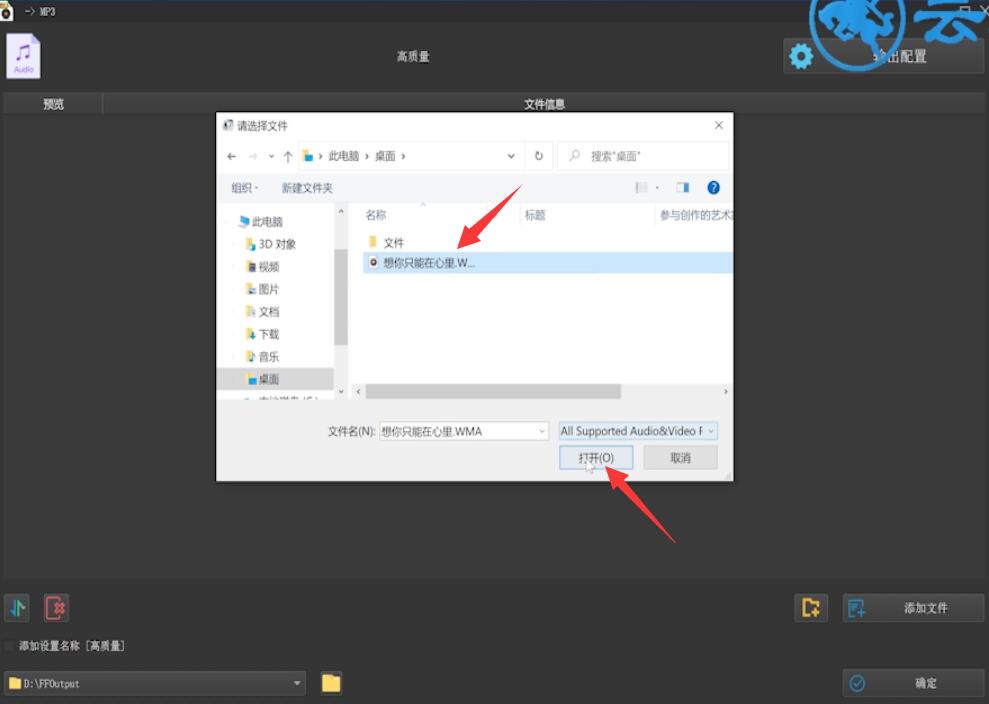Click the 取消 button

(681, 458)
